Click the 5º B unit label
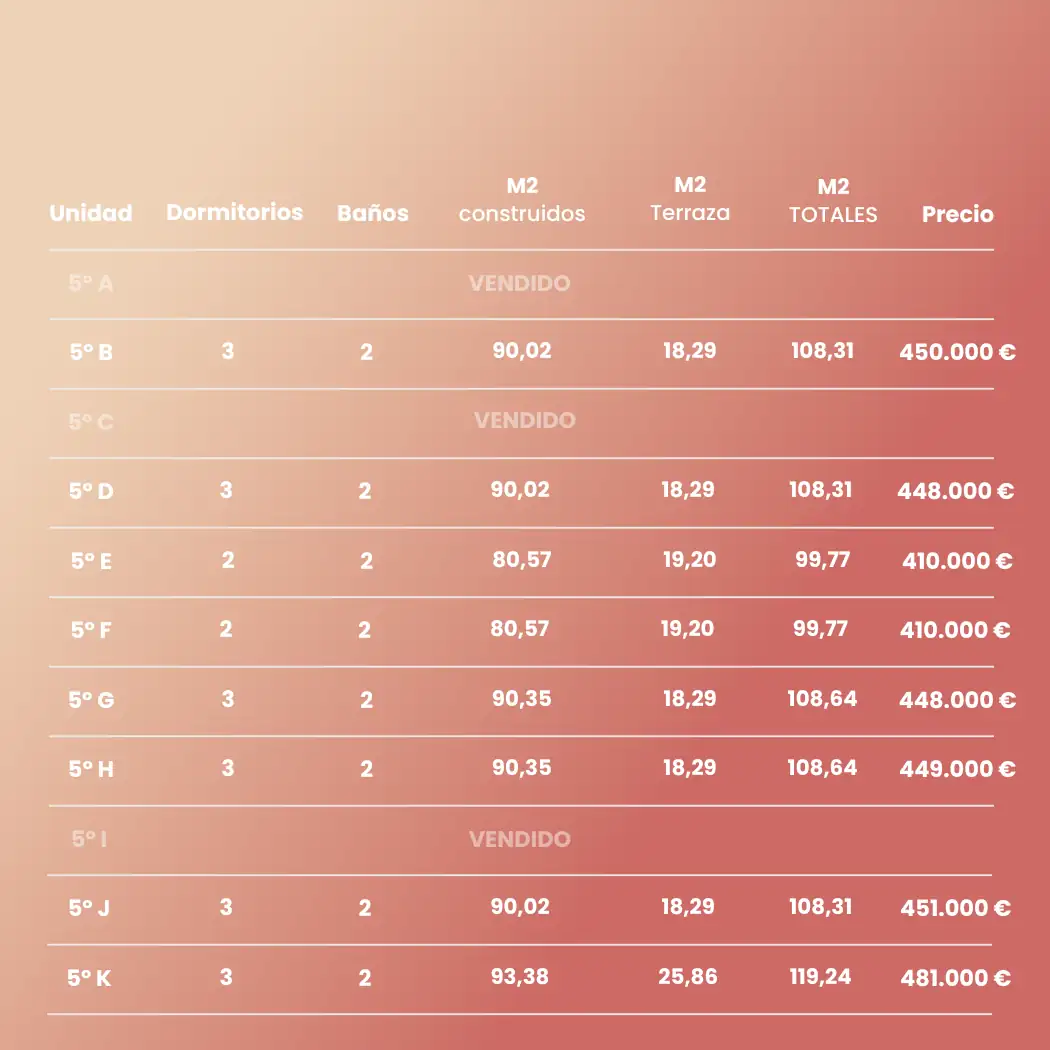 tap(91, 352)
